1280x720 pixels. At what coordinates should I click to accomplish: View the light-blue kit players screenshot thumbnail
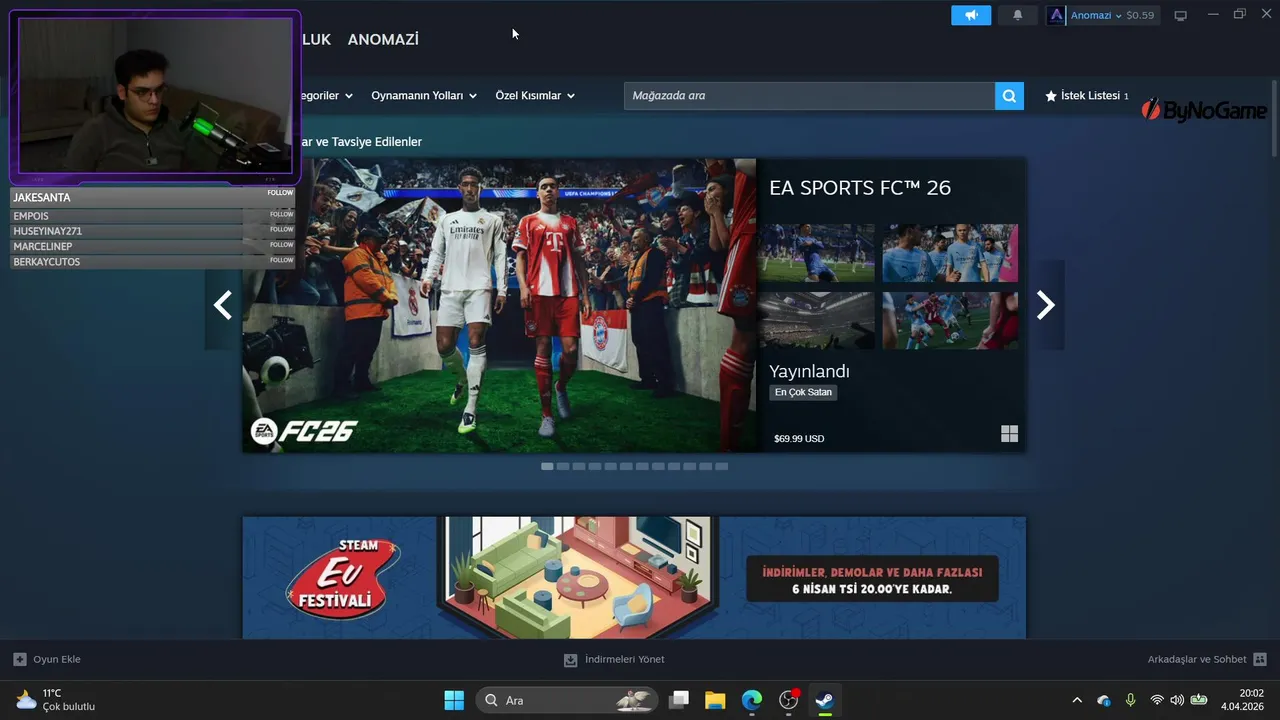click(950, 253)
